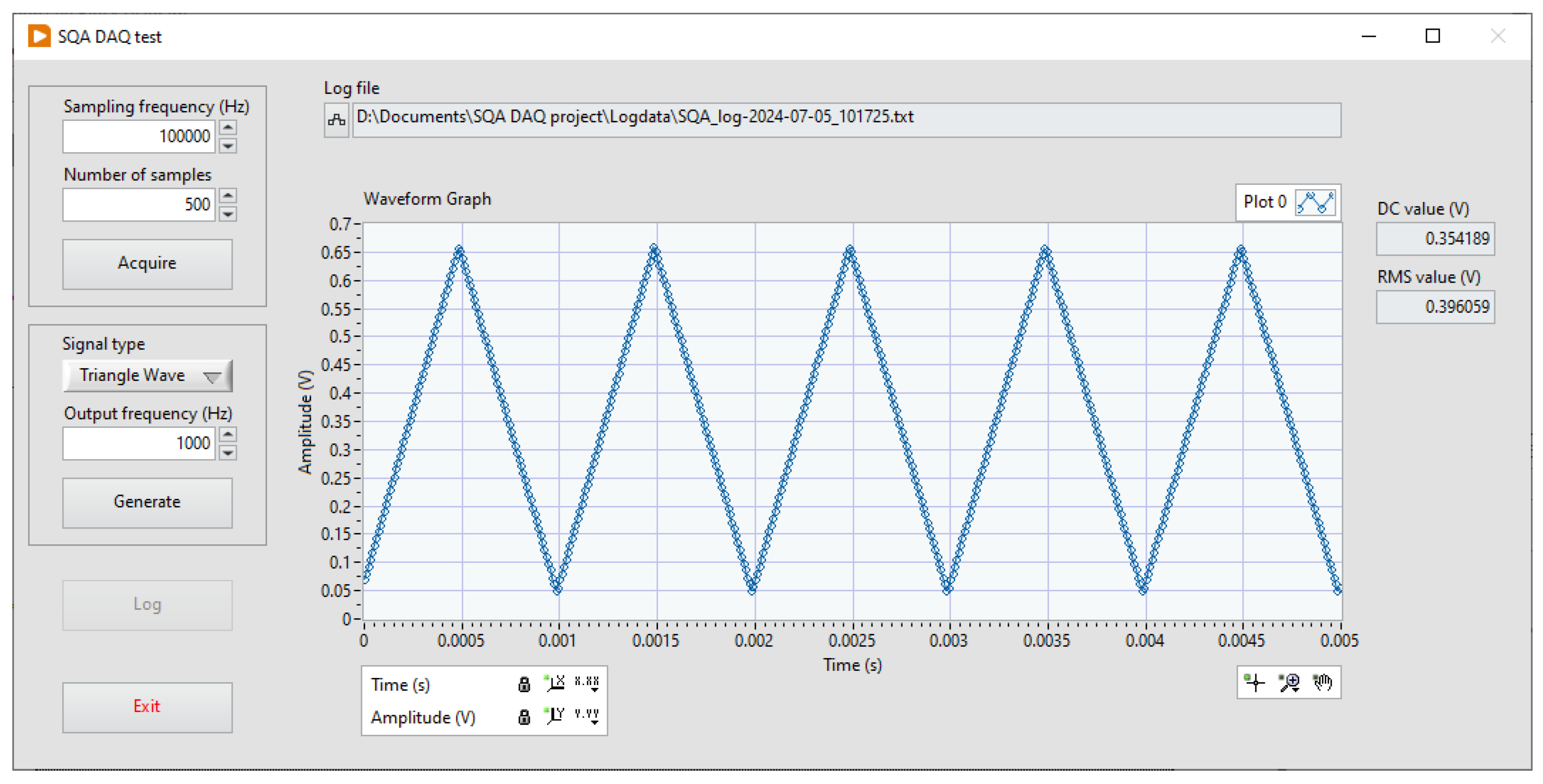Click the Number of samples input field
The width and height of the screenshot is (1543, 784).
tap(139, 205)
